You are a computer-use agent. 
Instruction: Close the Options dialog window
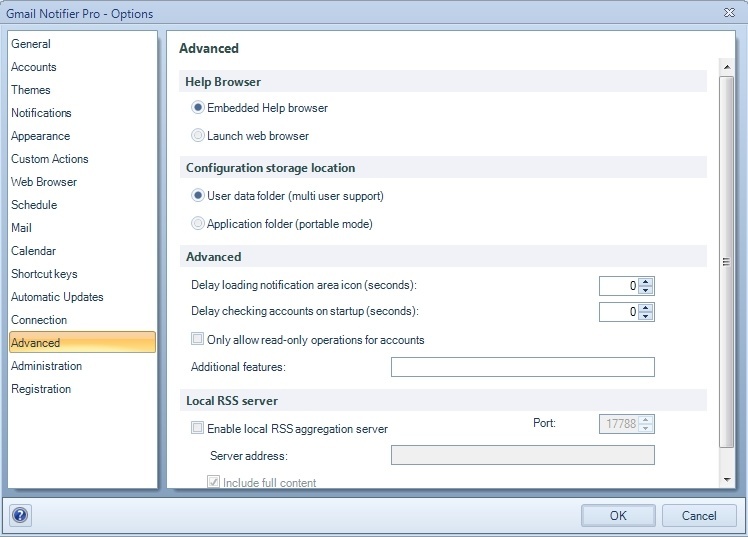pos(729,13)
